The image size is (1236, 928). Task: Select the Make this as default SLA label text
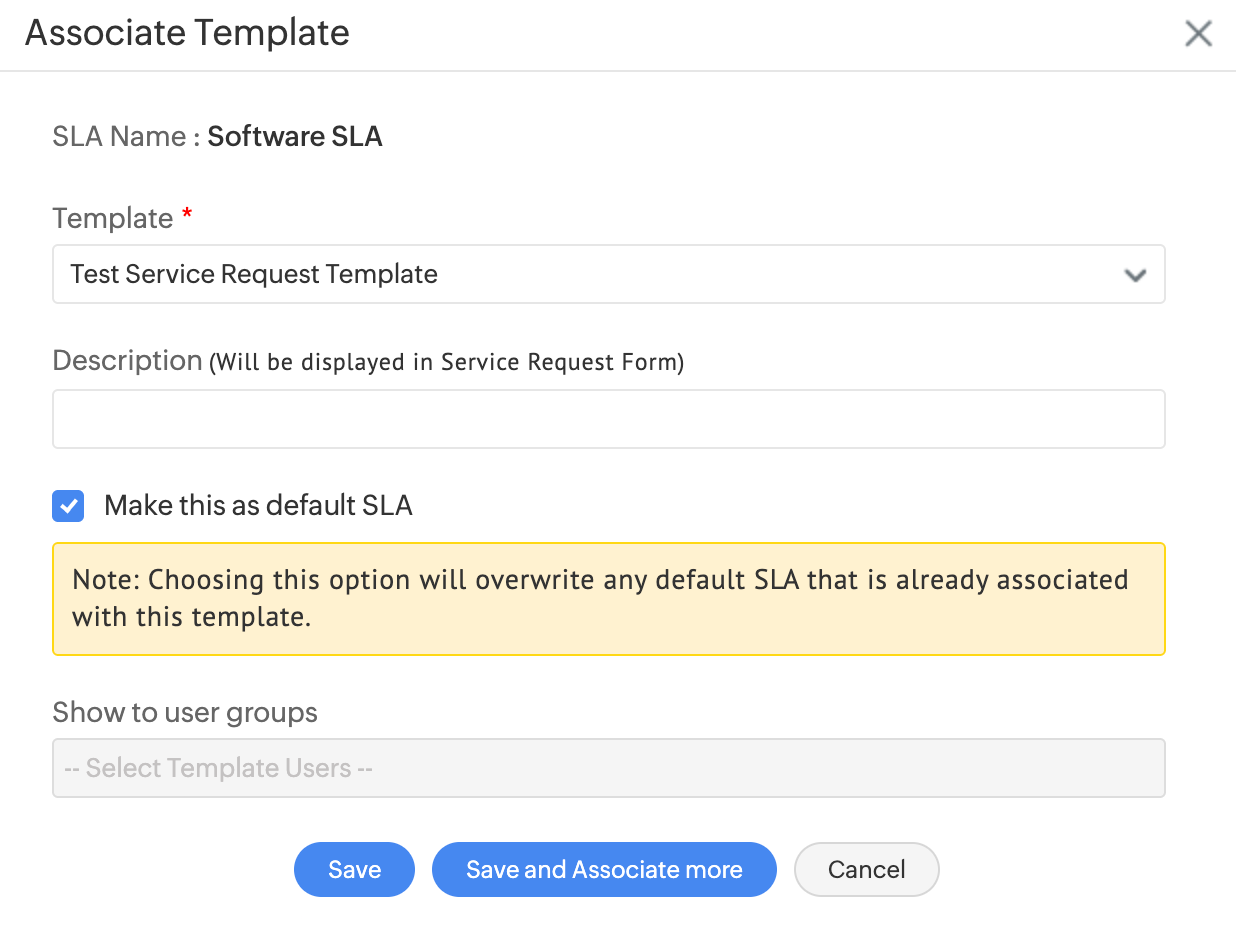pos(258,506)
